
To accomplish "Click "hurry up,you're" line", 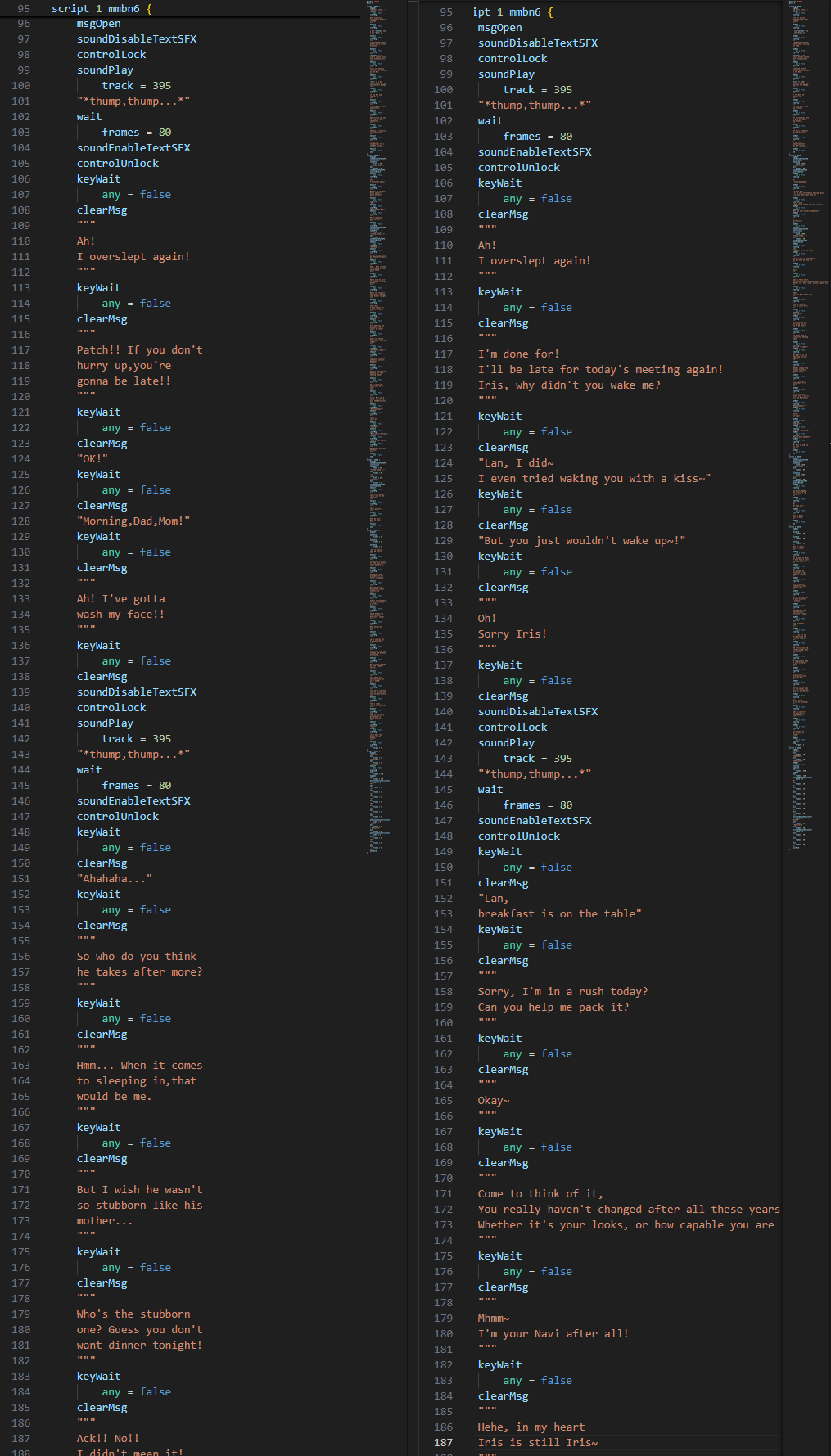I will click(124, 366).
